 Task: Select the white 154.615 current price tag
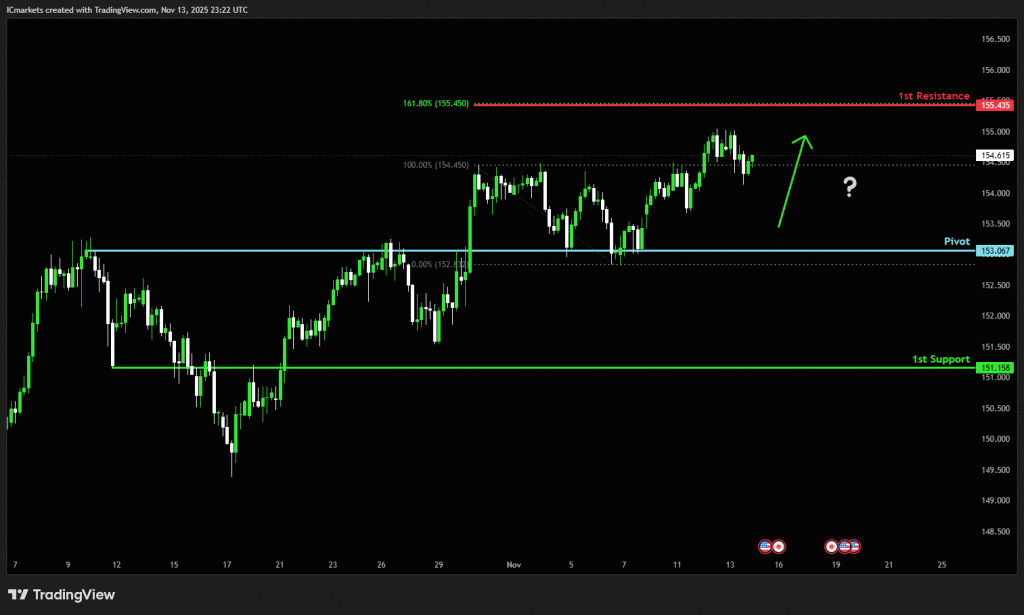tap(996, 155)
